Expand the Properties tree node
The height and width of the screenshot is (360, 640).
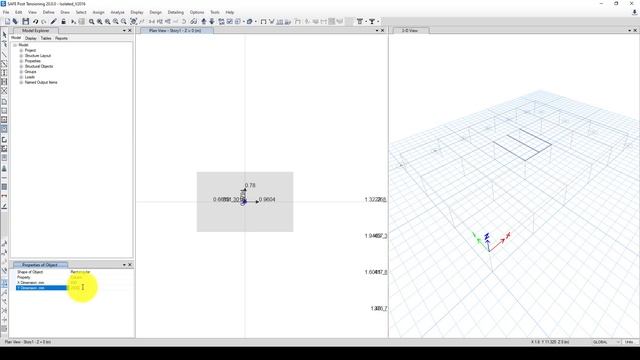coord(21,61)
